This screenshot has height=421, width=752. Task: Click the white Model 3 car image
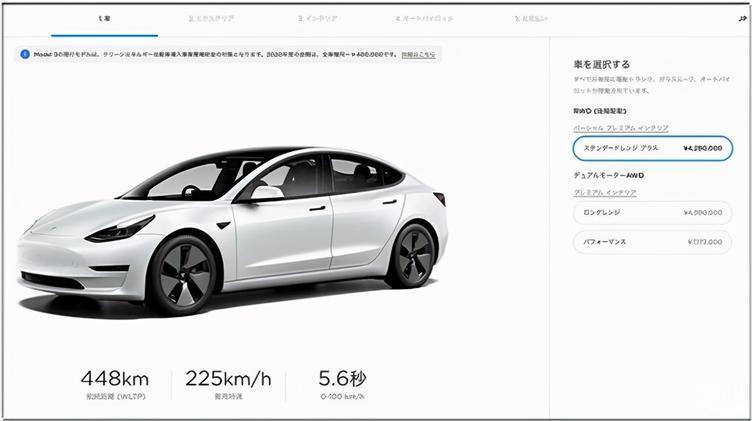[232, 231]
